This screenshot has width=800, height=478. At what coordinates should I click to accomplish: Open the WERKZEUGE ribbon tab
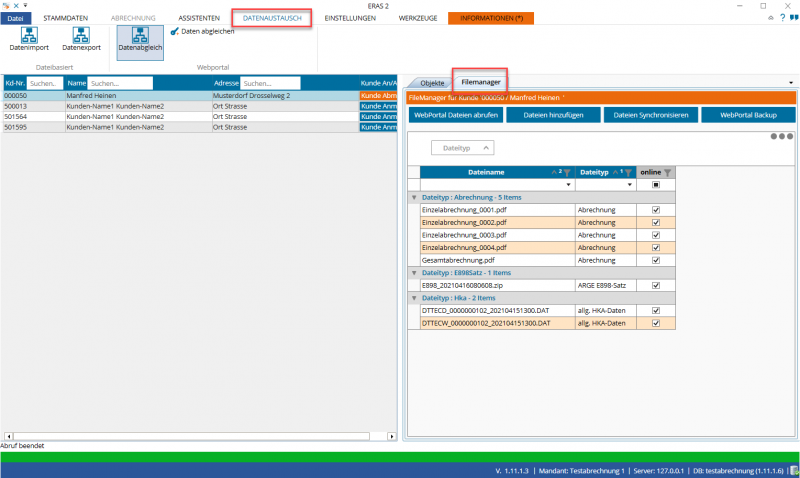tap(418, 18)
